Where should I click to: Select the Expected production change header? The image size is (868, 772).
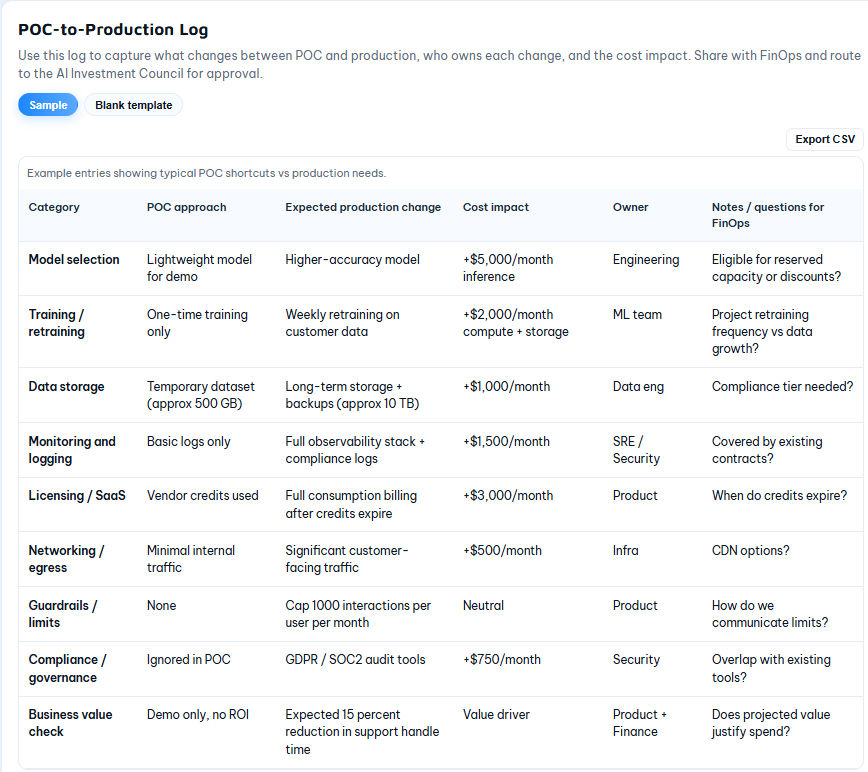pos(363,207)
